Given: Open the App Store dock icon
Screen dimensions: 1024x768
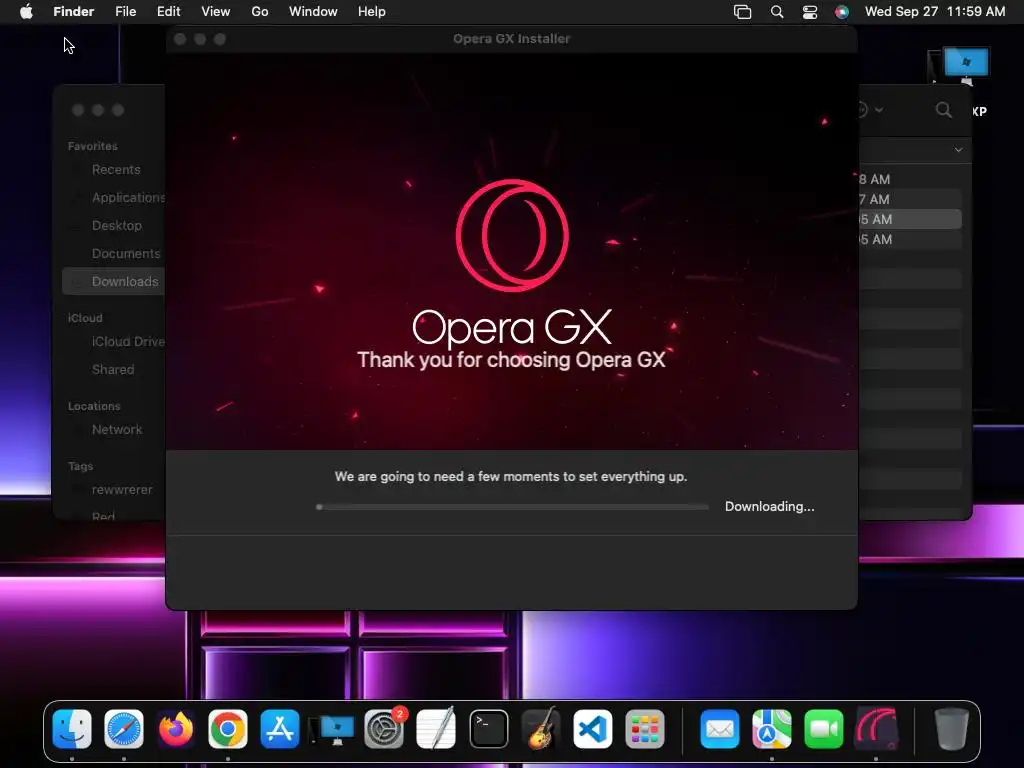Looking at the screenshot, I should [280, 728].
